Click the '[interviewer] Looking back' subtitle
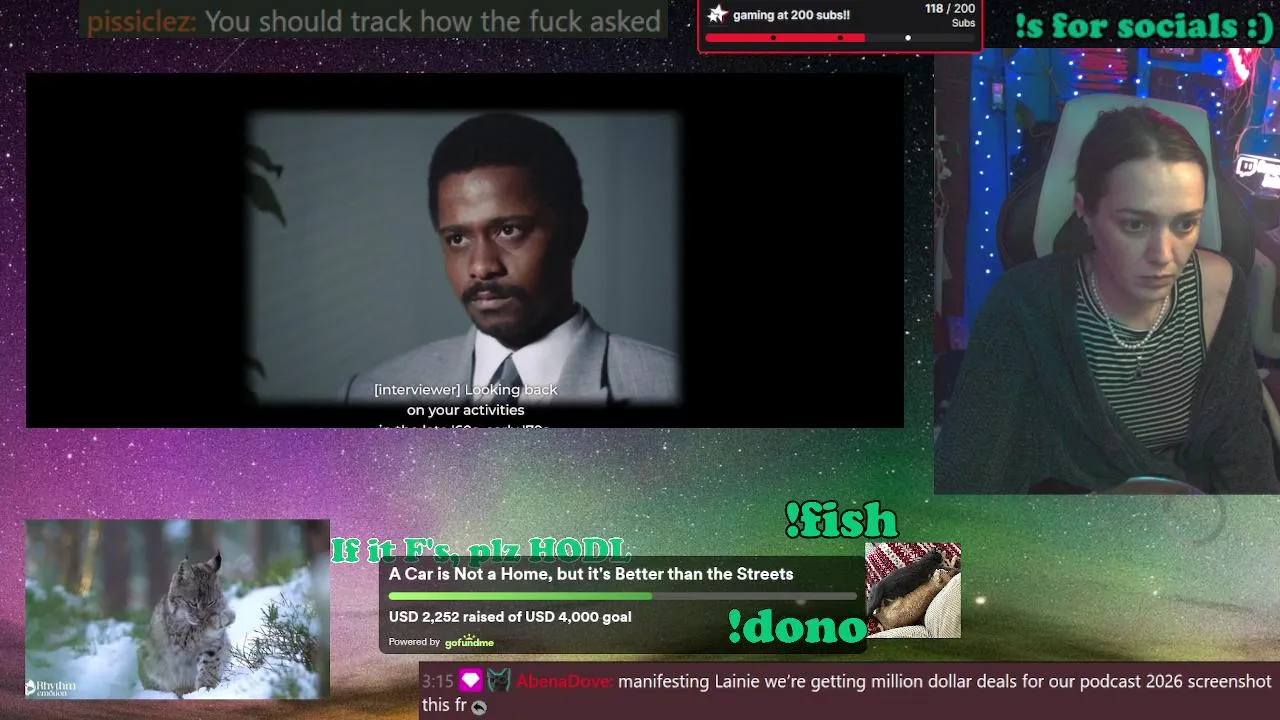 pos(466,390)
